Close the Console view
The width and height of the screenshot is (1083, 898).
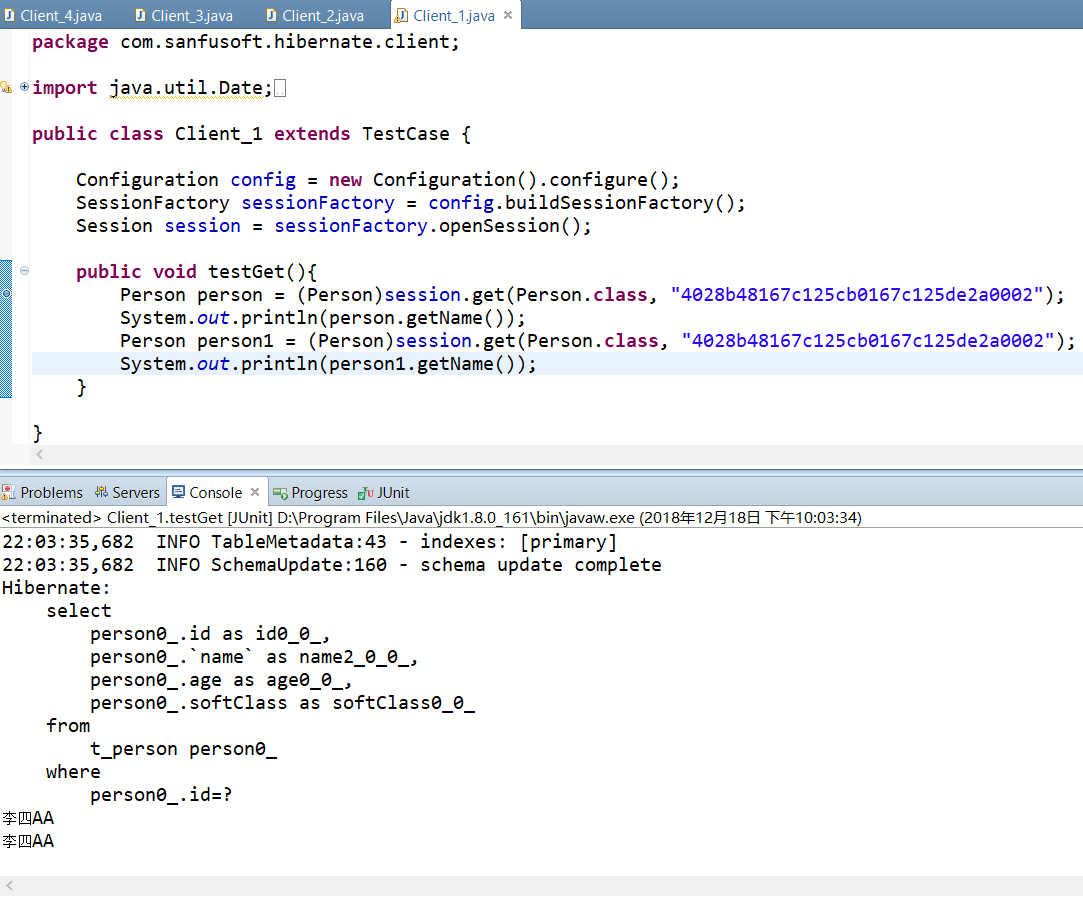tap(255, 492)
